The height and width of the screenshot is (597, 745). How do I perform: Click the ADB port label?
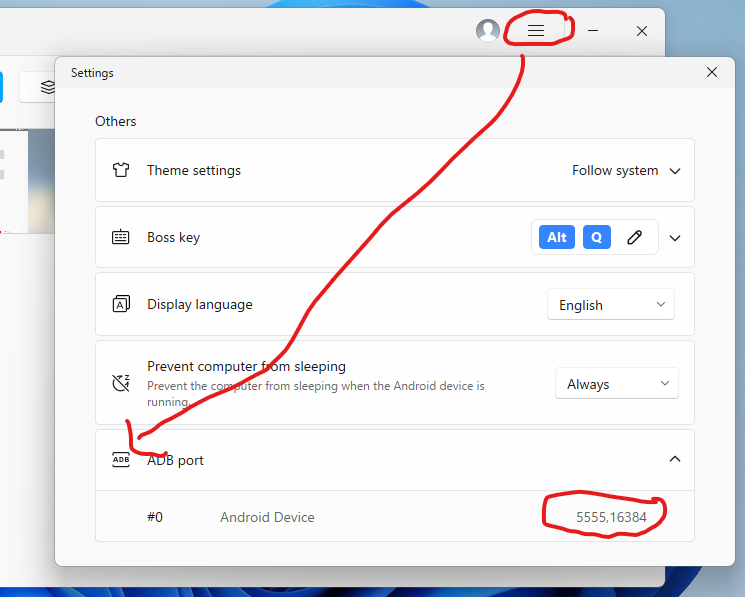[x=175, y=460]
